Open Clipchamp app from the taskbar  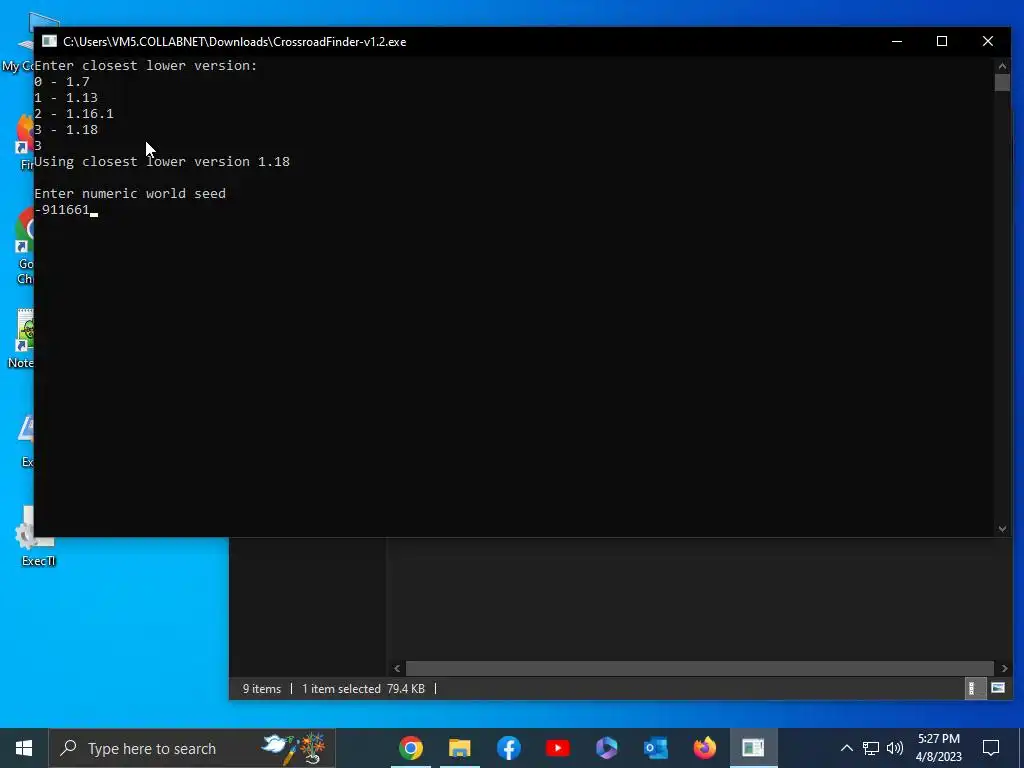[607, 748]
